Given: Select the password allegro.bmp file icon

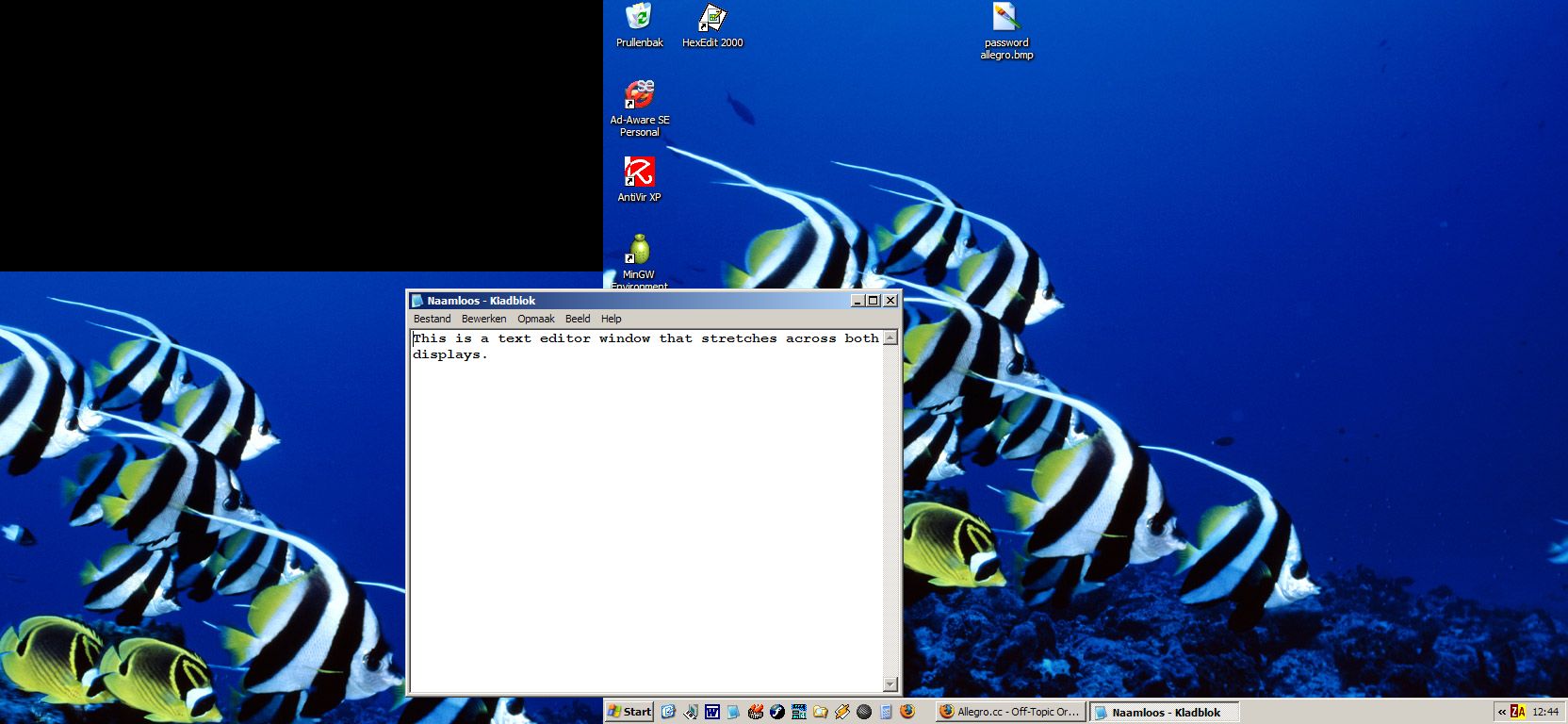Looking at the screenshot, I should coord(1005,18).
